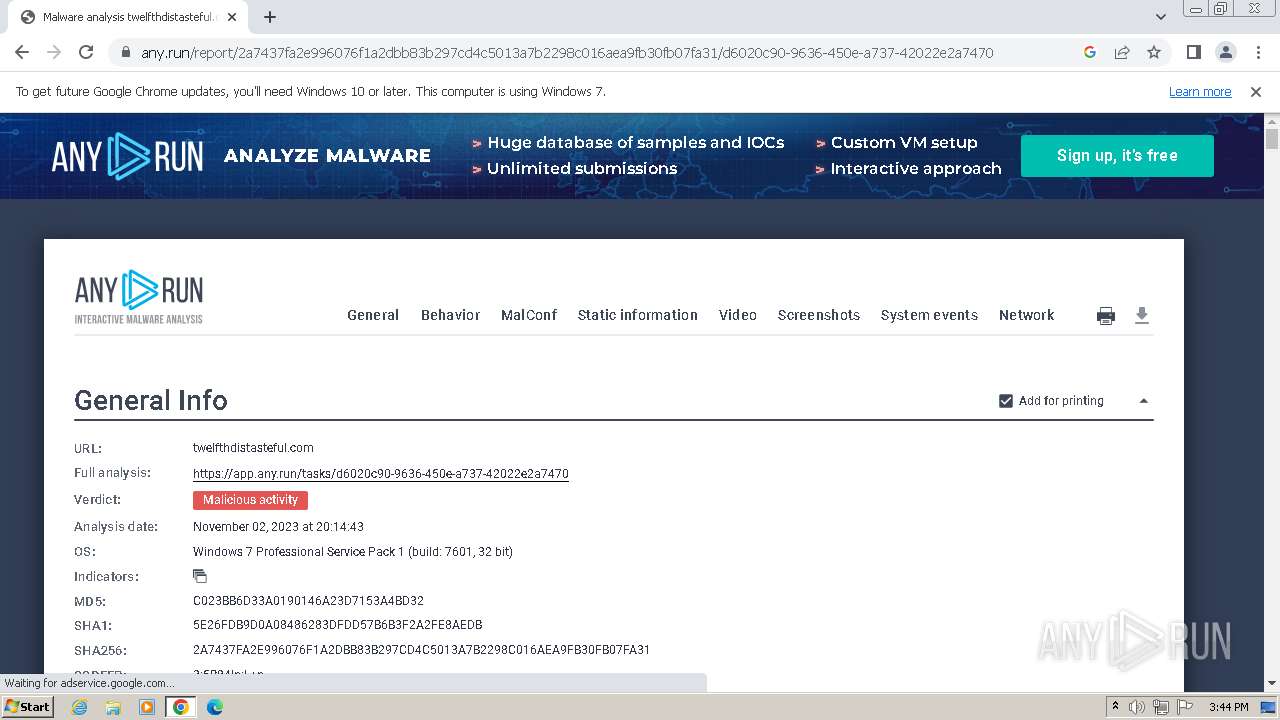Toggle Add for printing checkbox
This screenshot has height=720, width=1280.
point(1006,401)
